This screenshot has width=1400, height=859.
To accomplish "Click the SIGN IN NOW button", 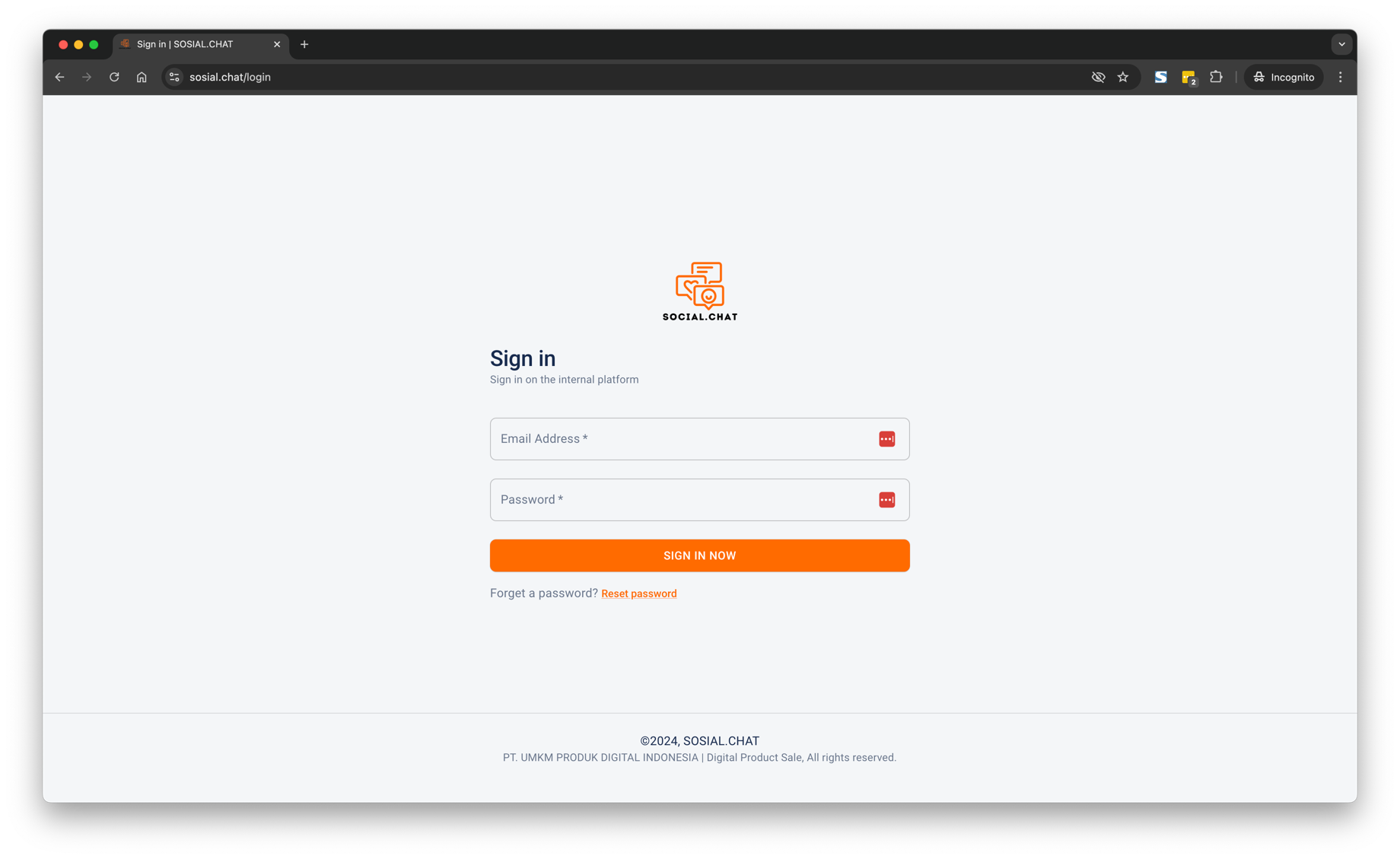I will 699,555.
